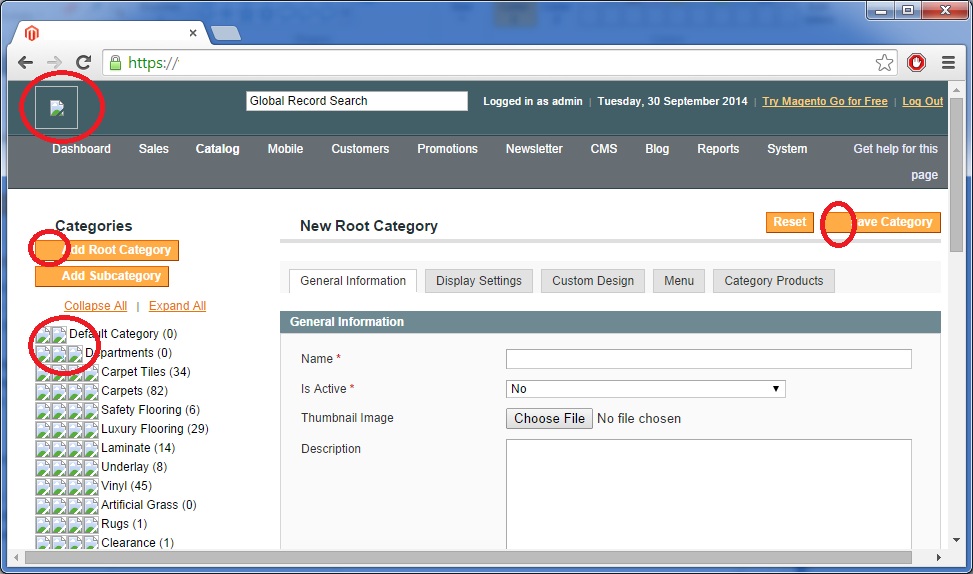Click the broken Magento admin logo image

tap(56, 108)
